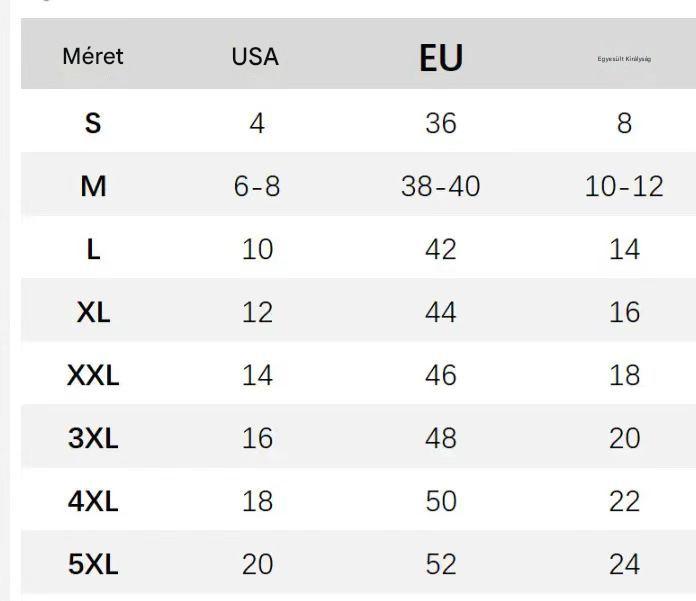Select the XXL size row label
696x601 pixels.
click(x=93, y=375)
